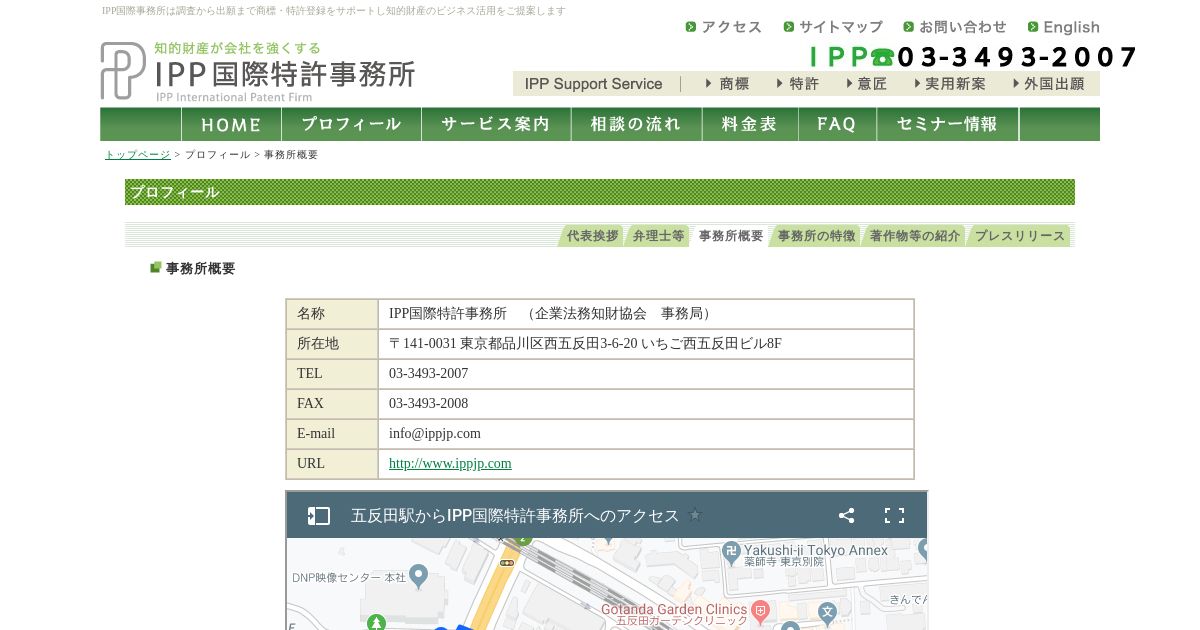Open the map in fullscreen view
Viewport: 1200px width, 630px height.
(x=894, y=516)
